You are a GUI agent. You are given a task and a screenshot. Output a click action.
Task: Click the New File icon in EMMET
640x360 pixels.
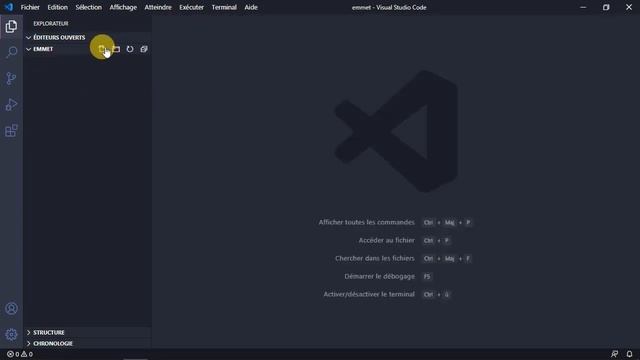[x=102, y=49]
